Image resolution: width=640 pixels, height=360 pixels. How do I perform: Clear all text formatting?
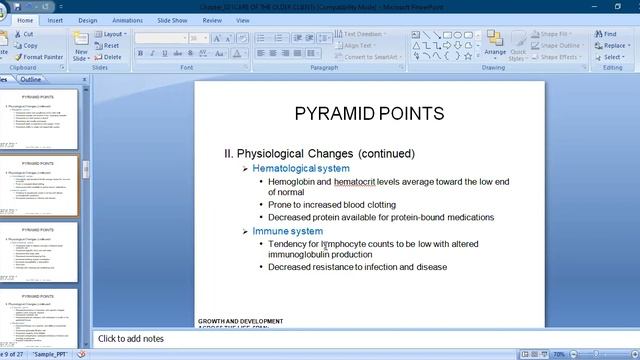tap(242, 38)
